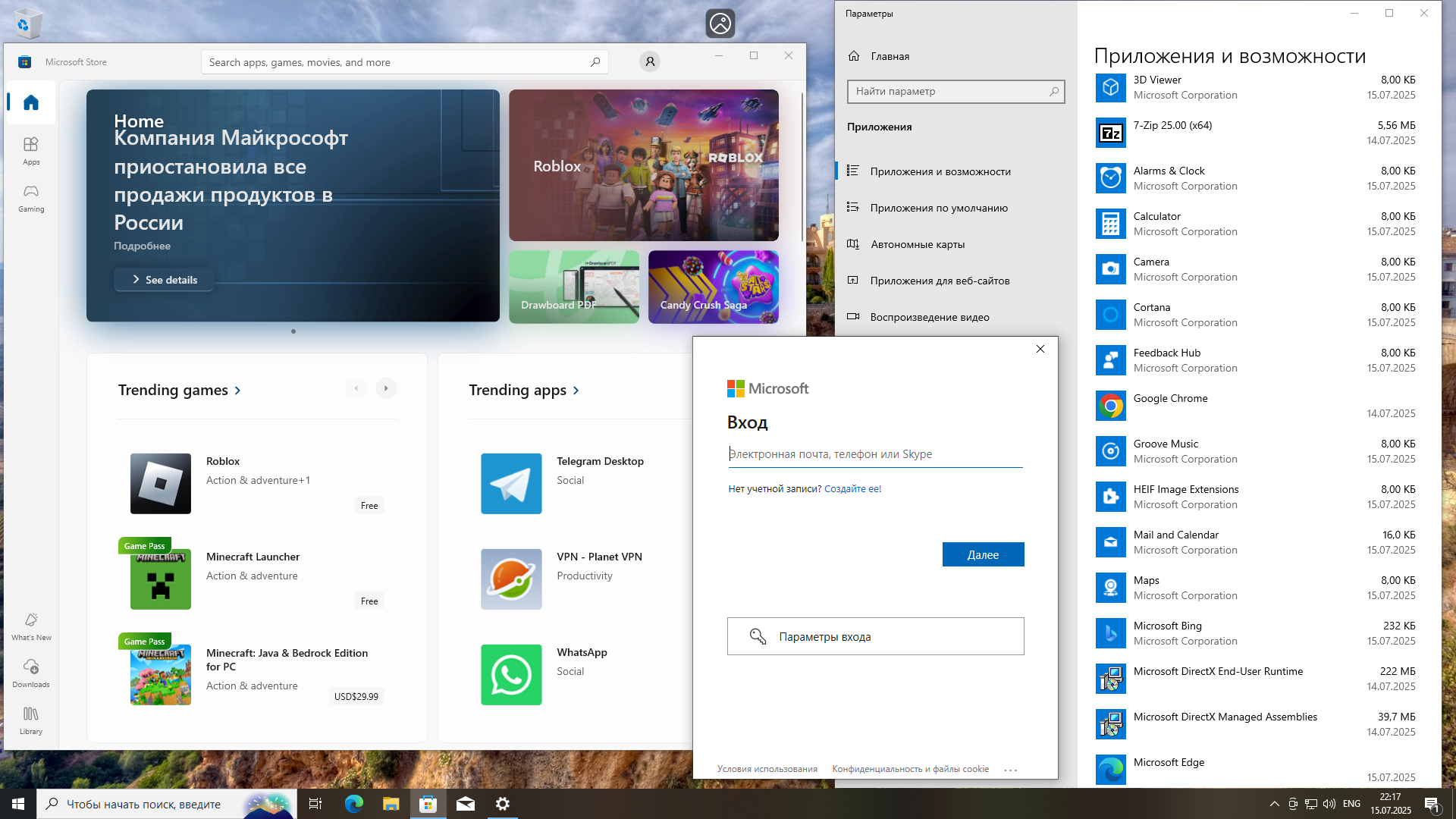This screenshot has width=1456, height=819.
Task: Open the three-dots menu in sign-in dialog
Action: point(1011,770)
